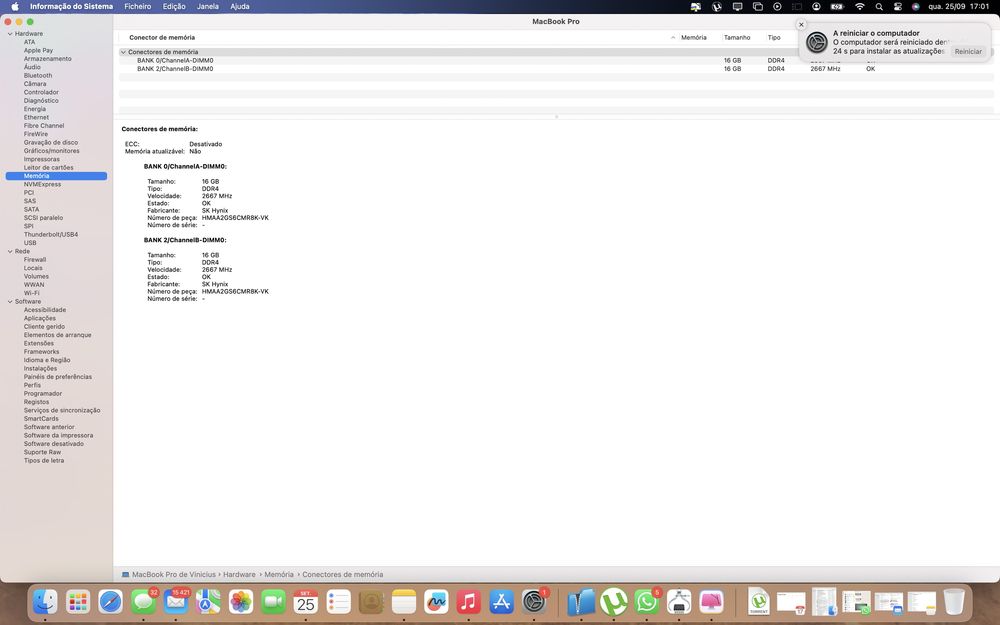Click the Reiniciar notification button
Viewport: 1000px width, 625px height.
point(968,52)
